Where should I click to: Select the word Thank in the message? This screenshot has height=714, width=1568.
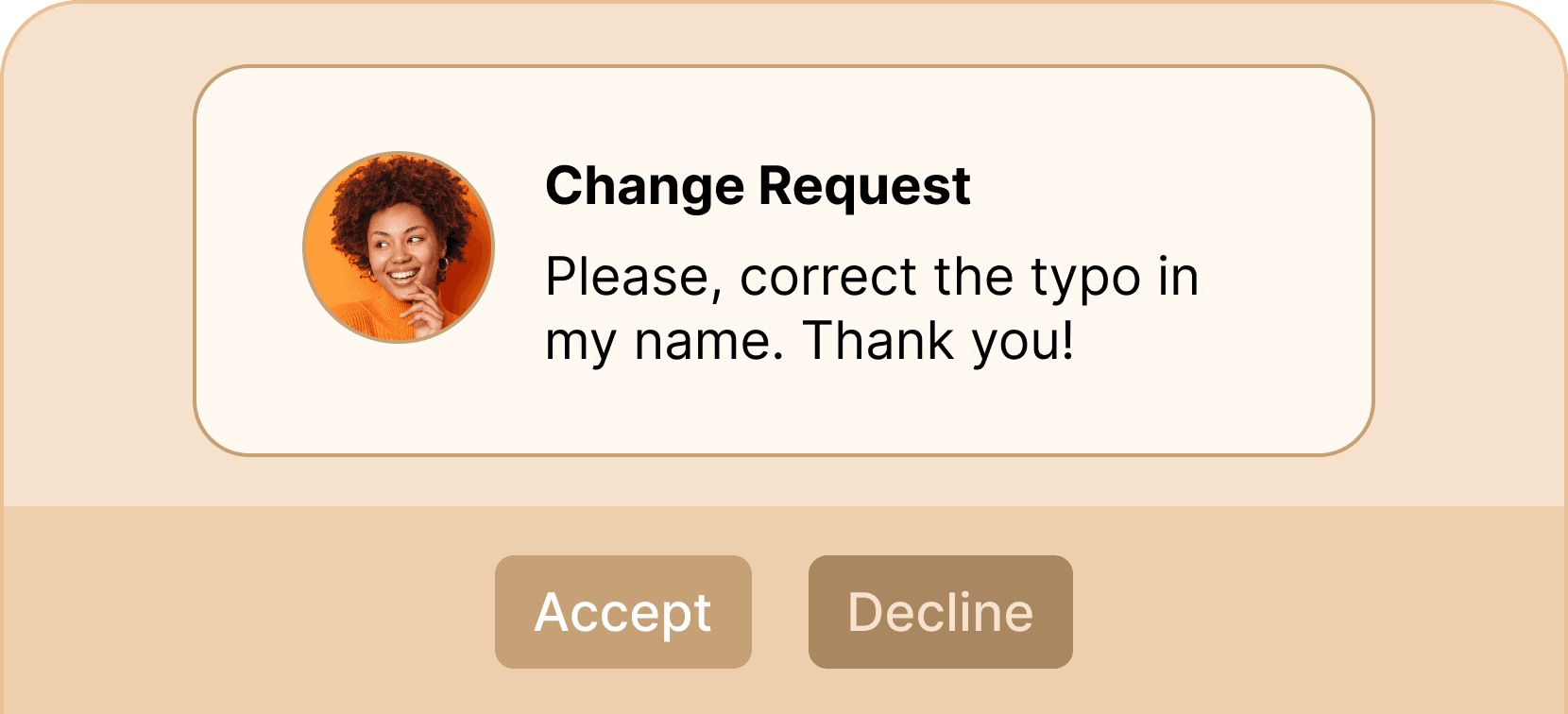pos(878,340)
